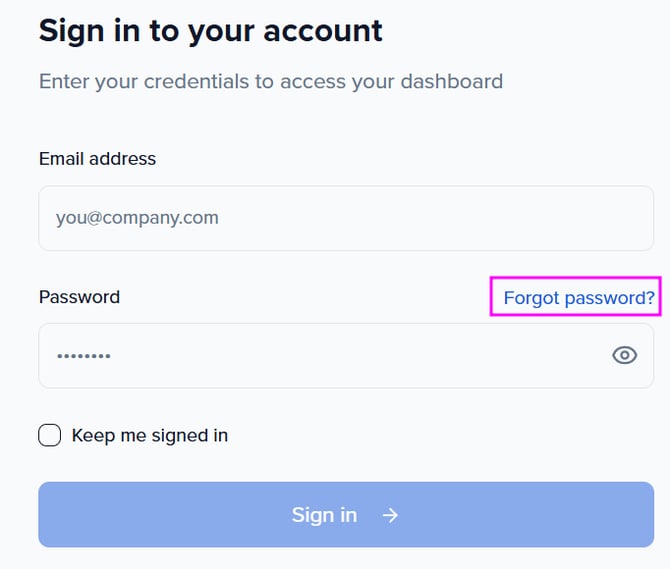Show password using the eye icon
Image resolution: width=670 pixels, height=569 pixels.
tap(624, 355)
